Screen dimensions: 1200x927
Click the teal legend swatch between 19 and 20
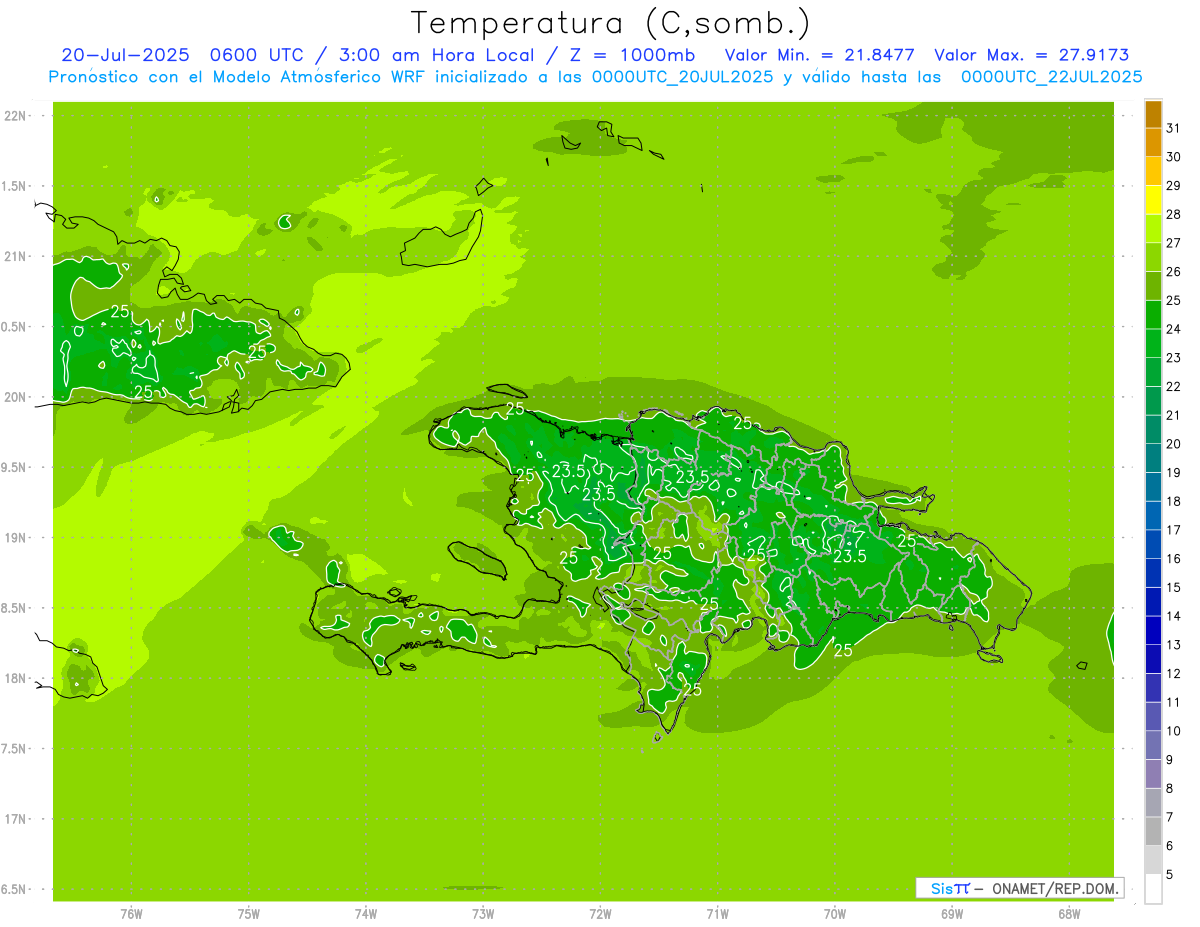pos(1153,459)
